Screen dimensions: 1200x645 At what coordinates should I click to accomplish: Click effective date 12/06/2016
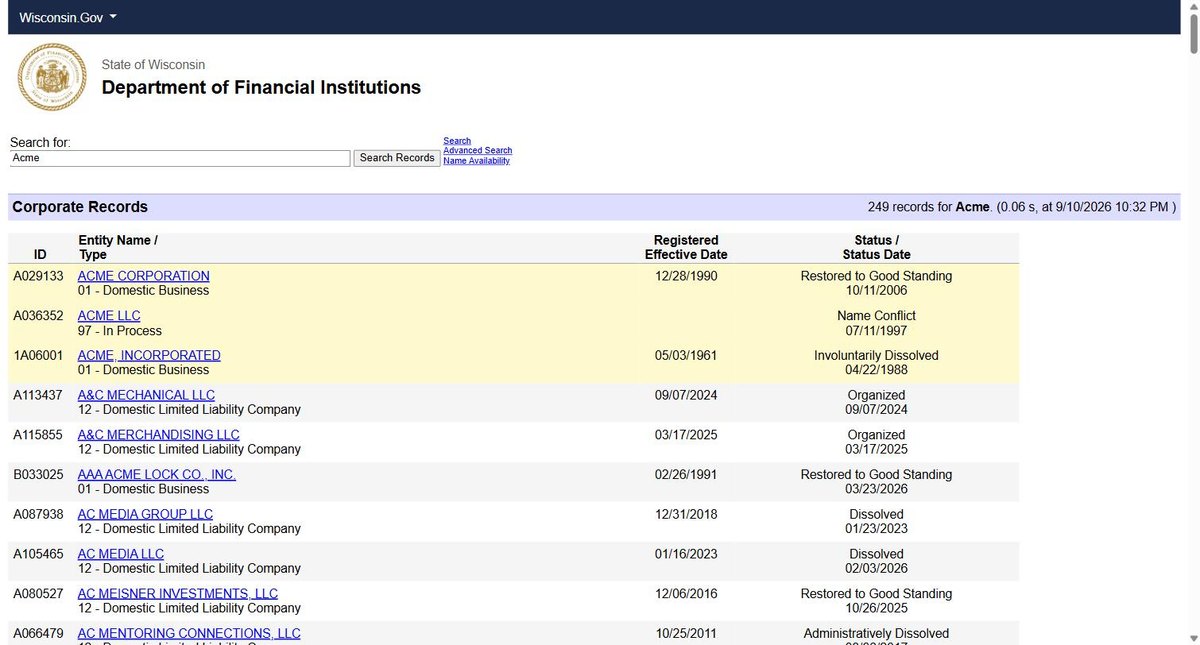(686, 594)
